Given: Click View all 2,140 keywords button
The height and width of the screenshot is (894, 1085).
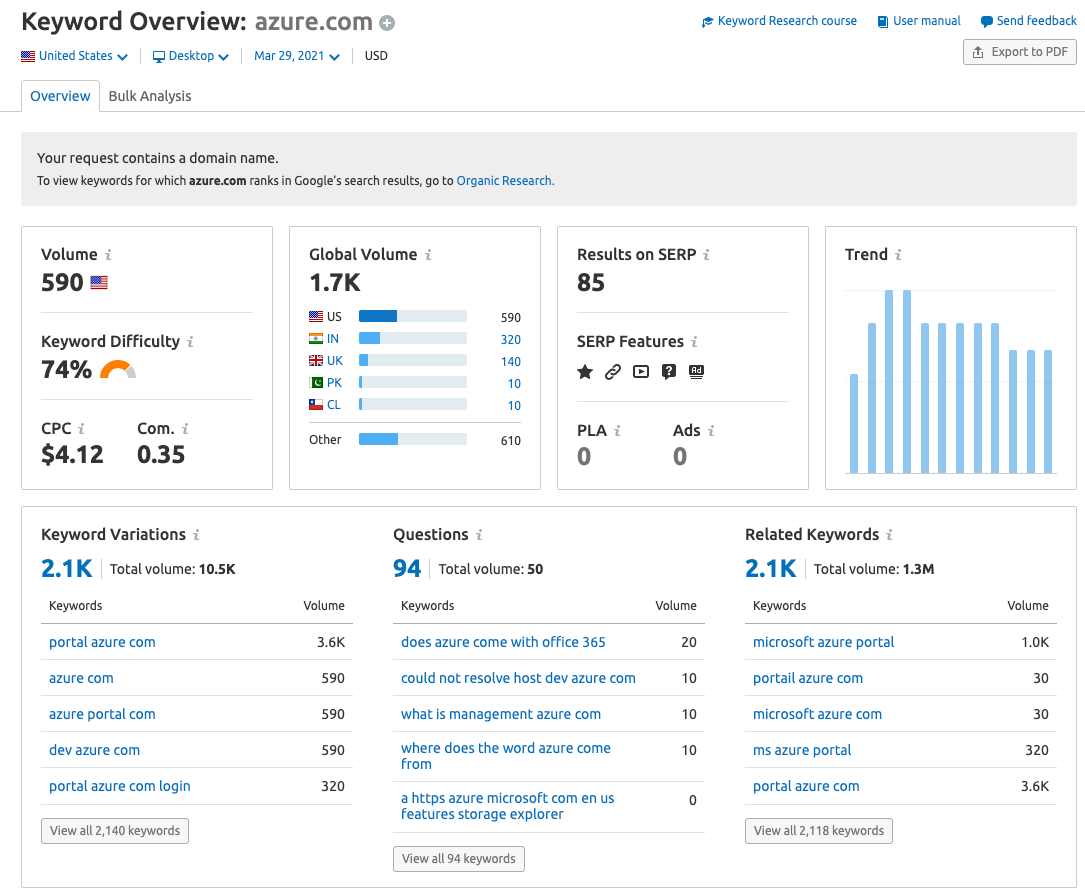Looking at the screenshot, I should [115, 831].
